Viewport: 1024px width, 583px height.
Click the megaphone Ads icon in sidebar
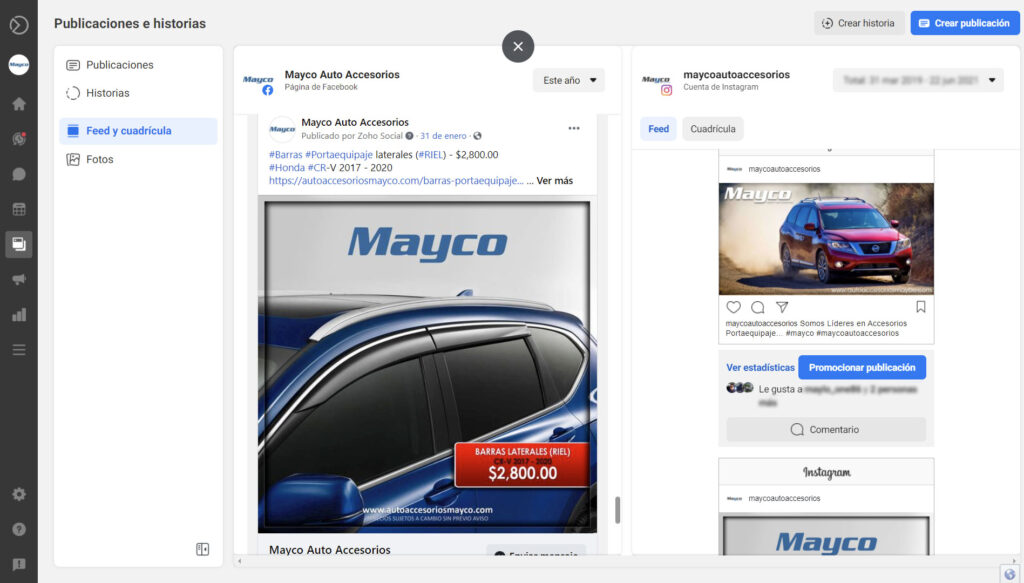[x=19, y=280]
